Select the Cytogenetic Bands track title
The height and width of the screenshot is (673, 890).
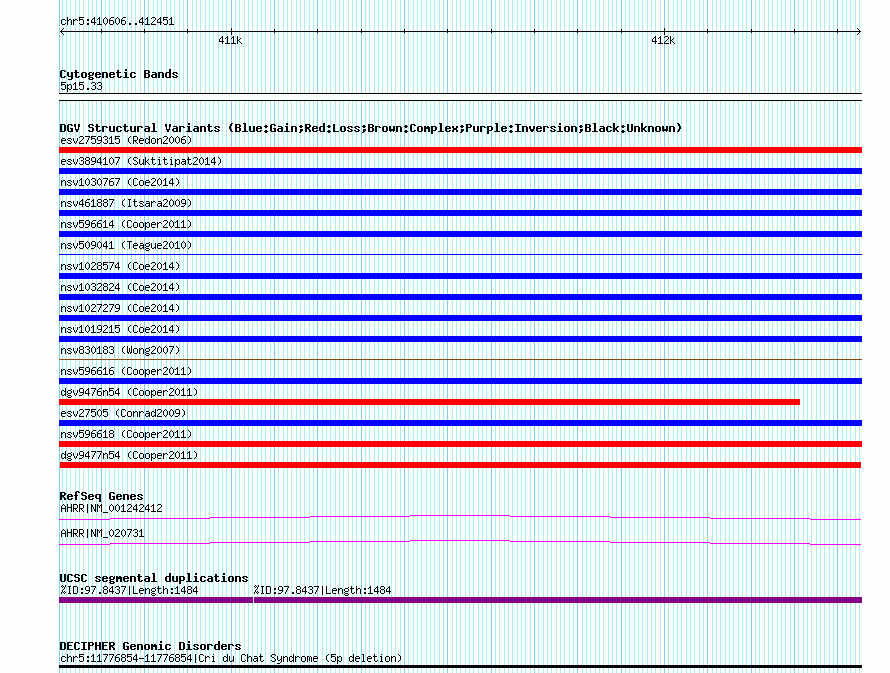(x=119, y=74)
